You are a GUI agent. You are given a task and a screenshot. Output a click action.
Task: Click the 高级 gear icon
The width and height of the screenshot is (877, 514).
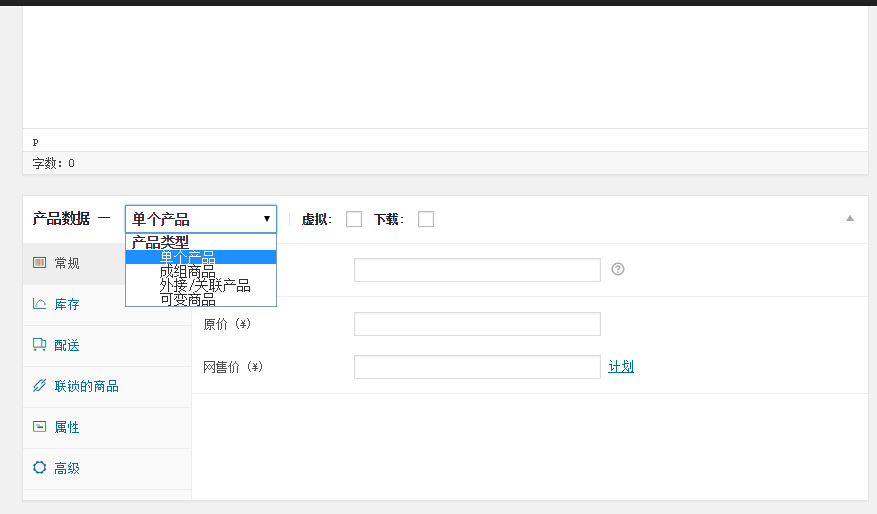tap(39, 468)
